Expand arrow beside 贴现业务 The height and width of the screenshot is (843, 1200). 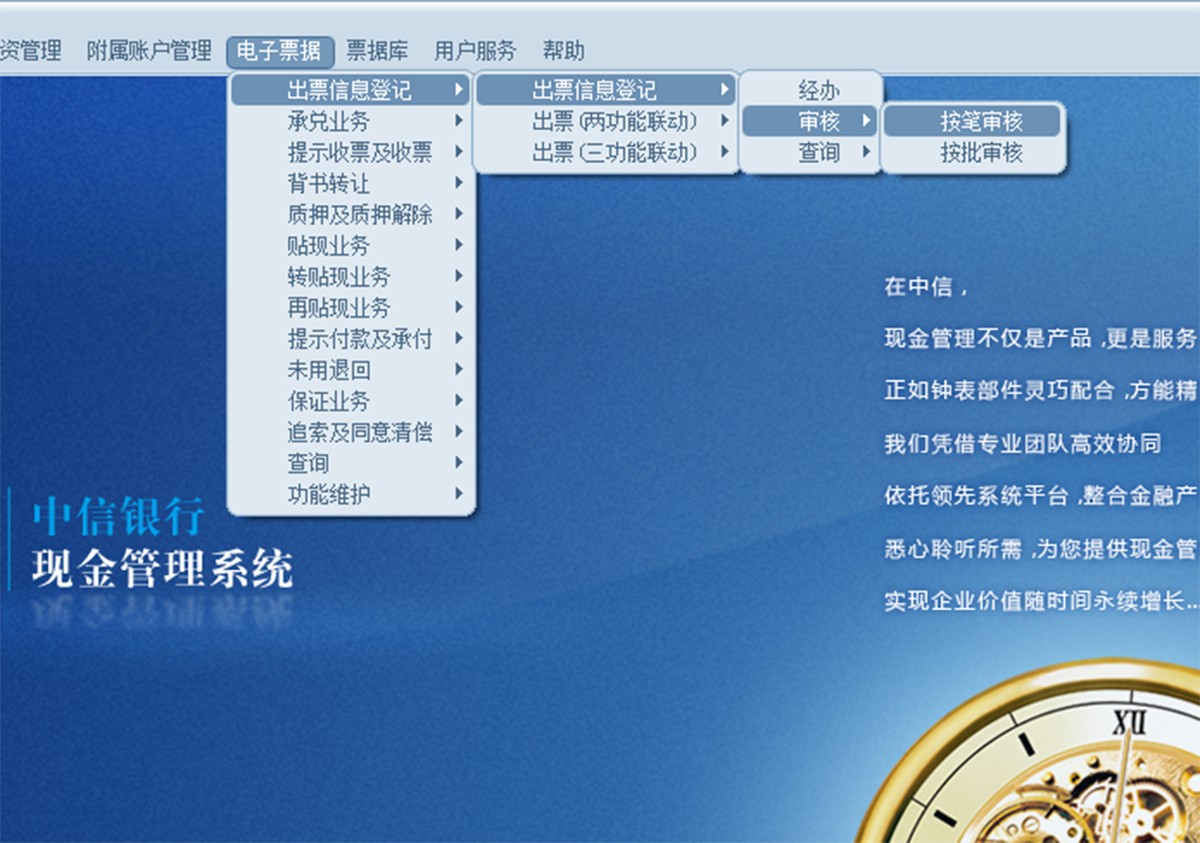[458, 245]
